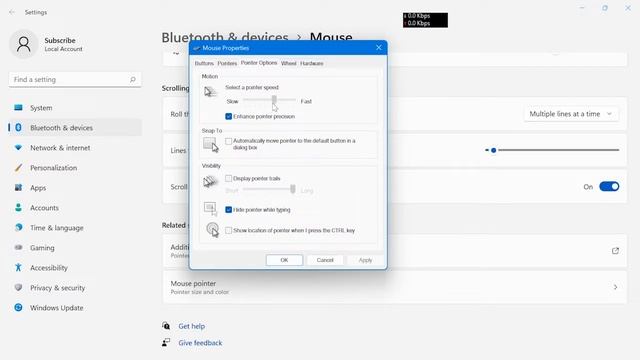Enable automatically move pointer to default button

pos(229,141)
